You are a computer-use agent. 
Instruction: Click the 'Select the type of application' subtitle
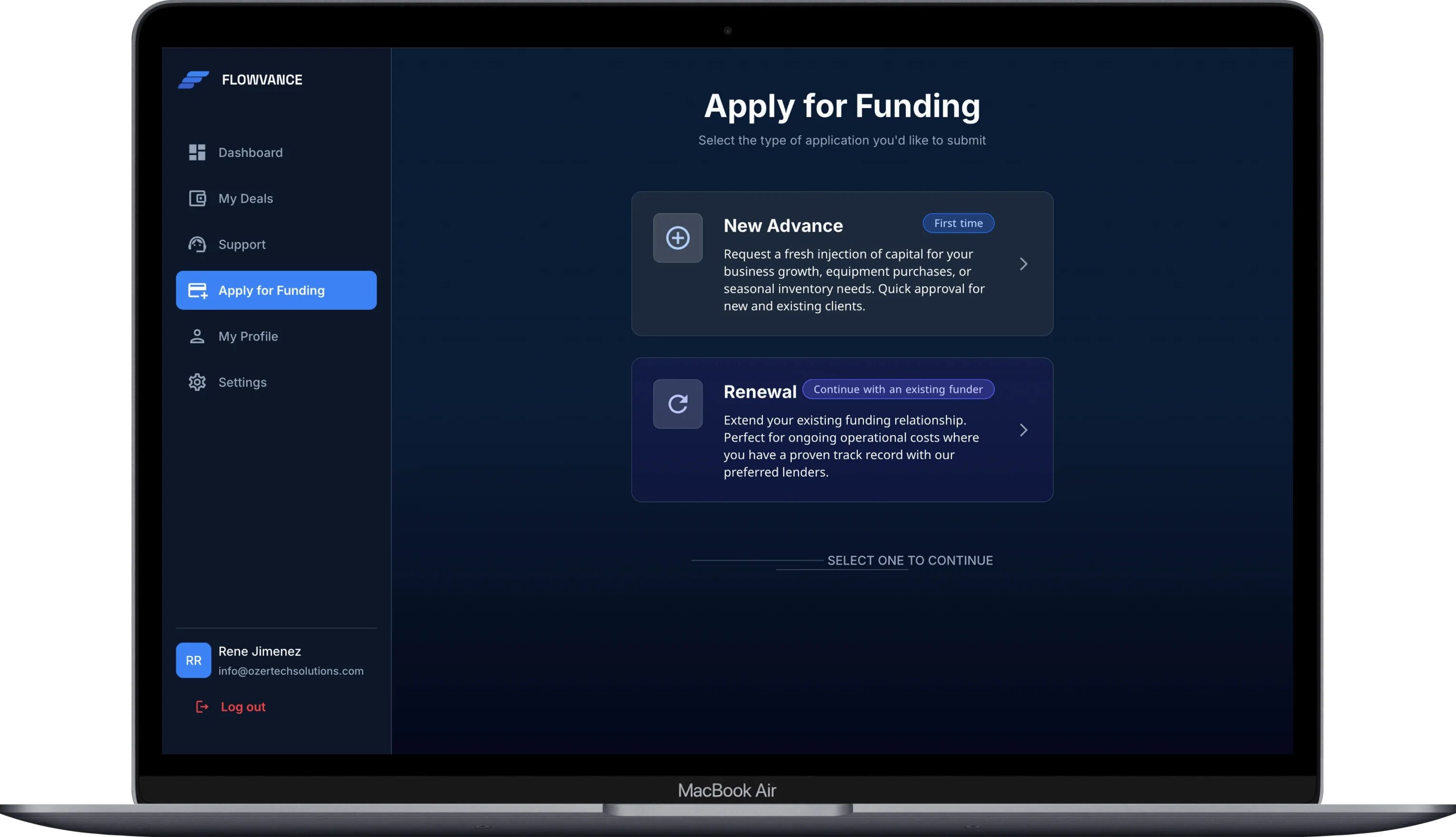(x=842, y=140)
